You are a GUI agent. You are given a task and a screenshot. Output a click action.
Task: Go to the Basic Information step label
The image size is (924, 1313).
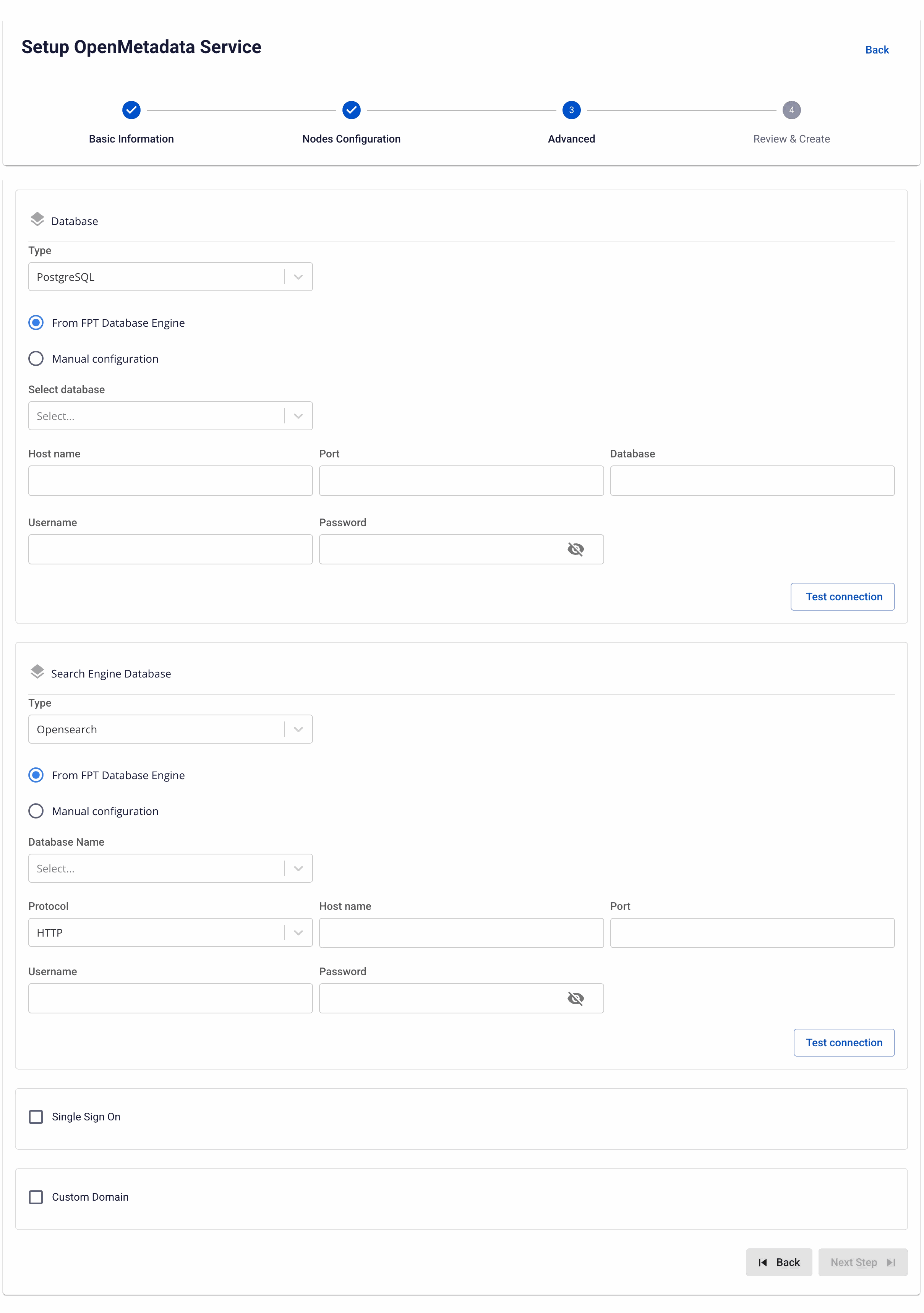[131, 139]
